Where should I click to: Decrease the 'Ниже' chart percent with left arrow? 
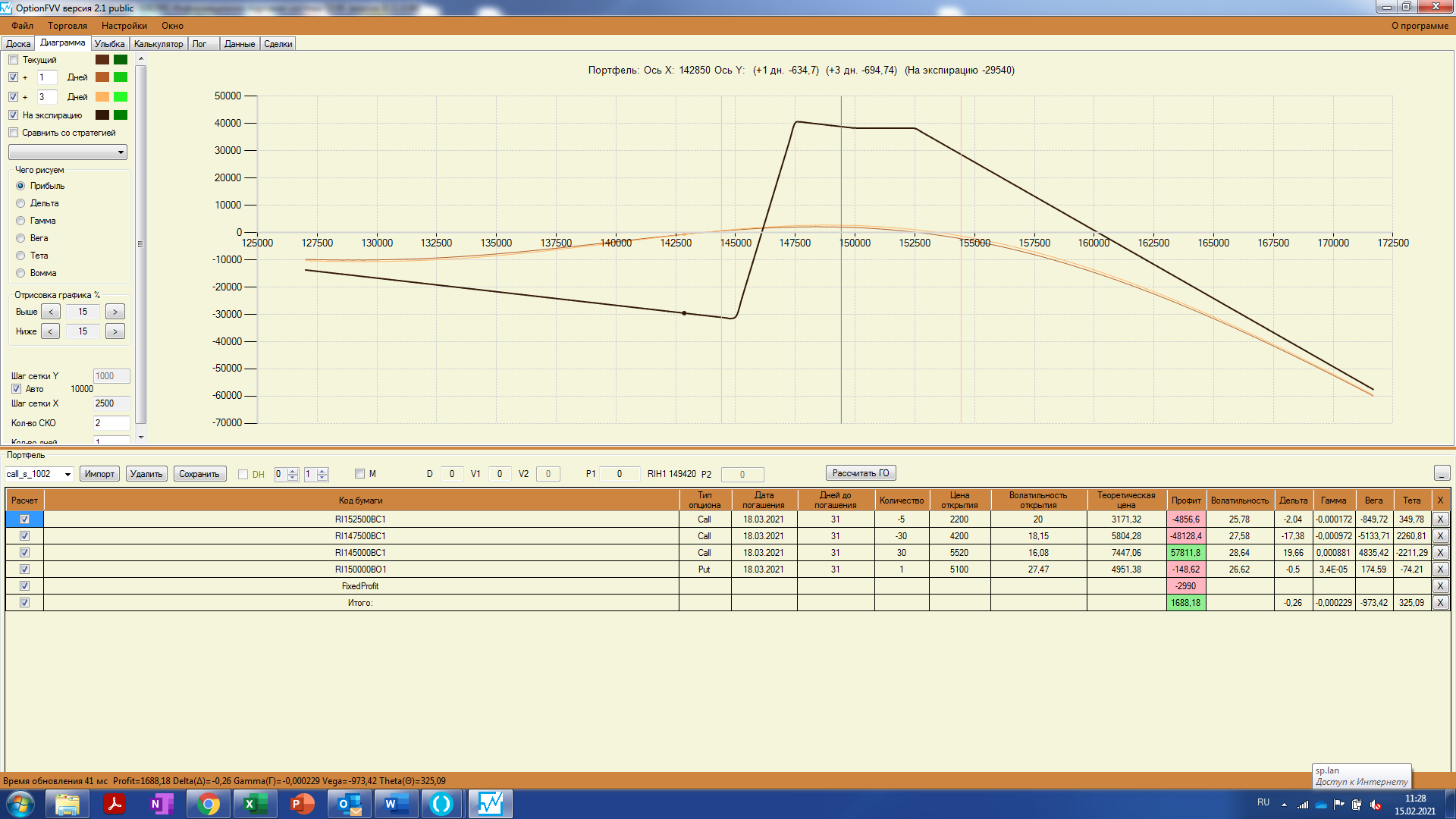(50, 331)
